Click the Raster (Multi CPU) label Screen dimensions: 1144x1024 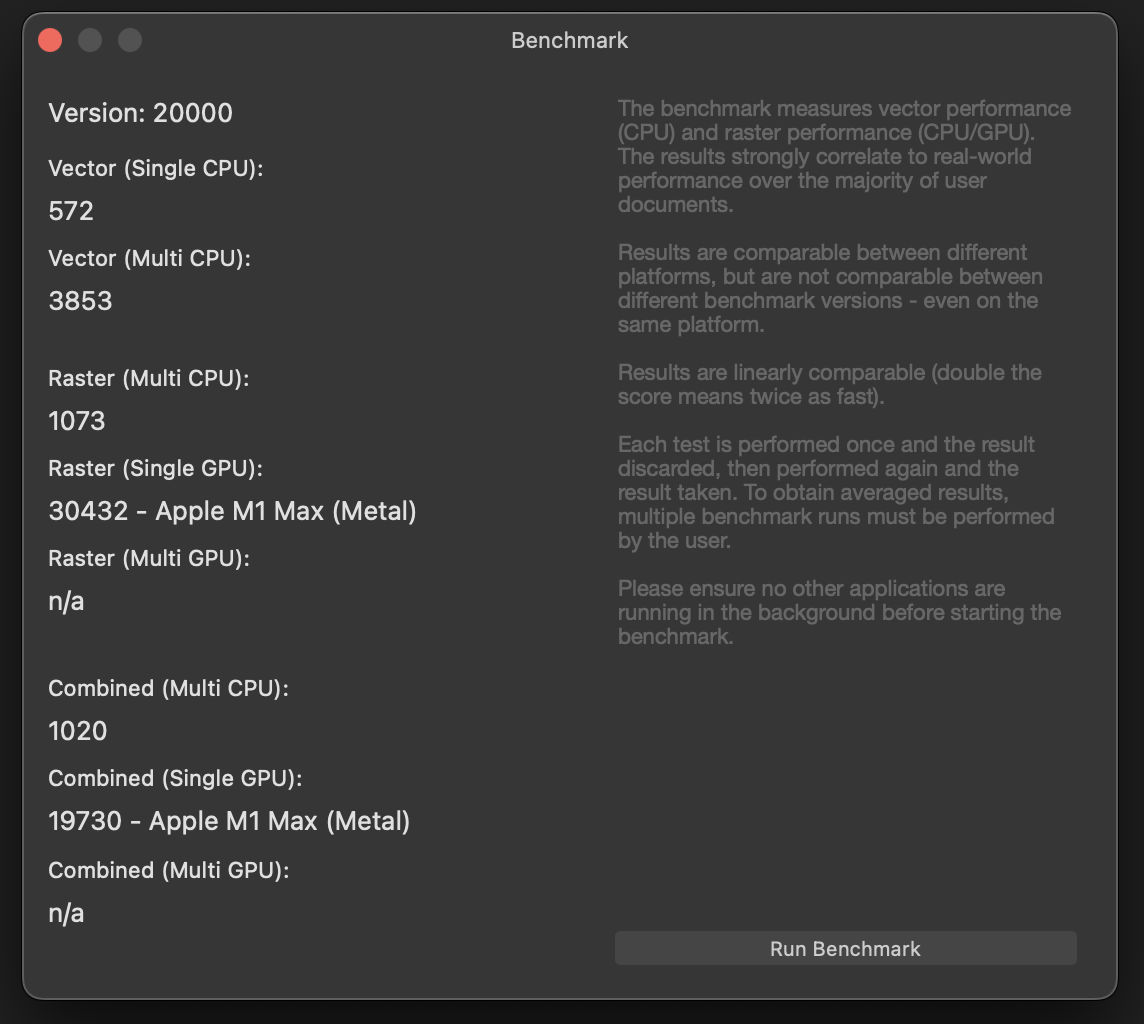[x=149, y=378]
